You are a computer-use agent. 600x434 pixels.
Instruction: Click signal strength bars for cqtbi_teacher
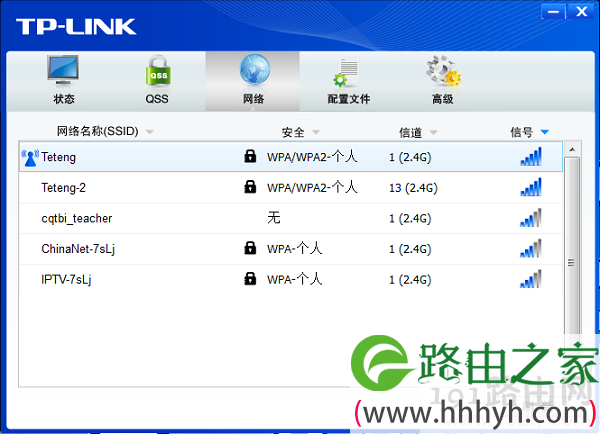531,218
